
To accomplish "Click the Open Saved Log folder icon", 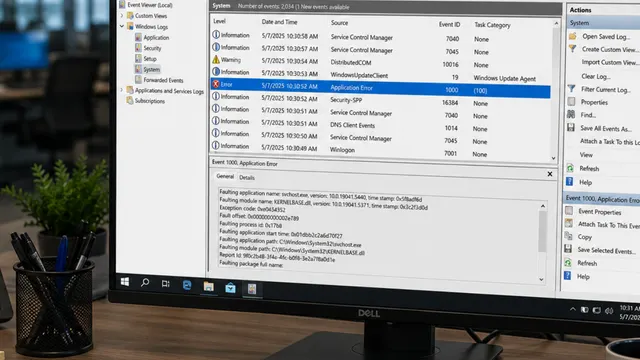I will [x=573, y=36].
